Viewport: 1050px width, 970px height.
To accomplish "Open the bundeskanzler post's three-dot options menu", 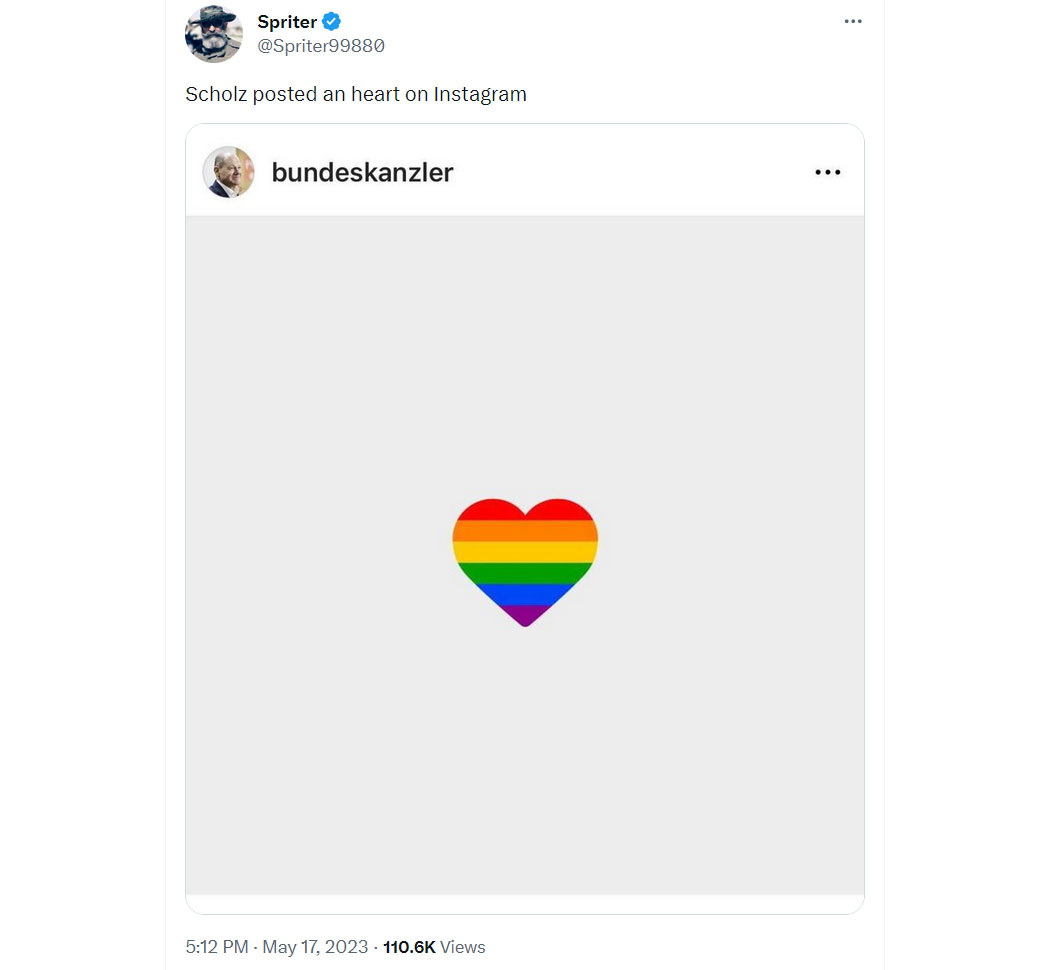I will point(828,173).
